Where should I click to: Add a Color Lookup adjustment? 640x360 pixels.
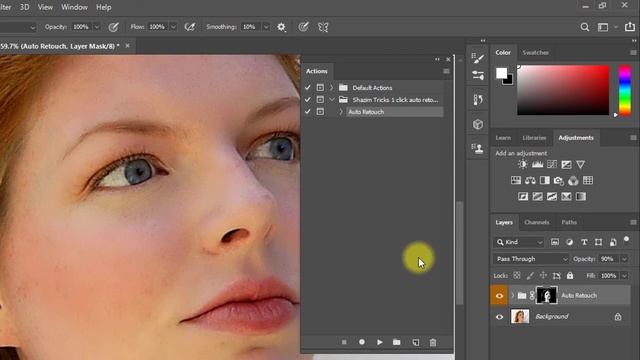588,180
